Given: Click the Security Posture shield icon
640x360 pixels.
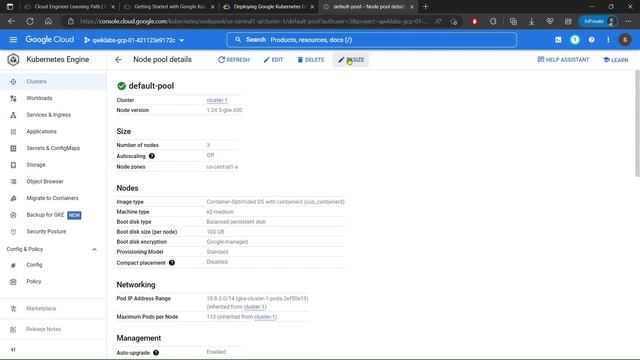Looking at the screenshot, I should pos(13,232).
